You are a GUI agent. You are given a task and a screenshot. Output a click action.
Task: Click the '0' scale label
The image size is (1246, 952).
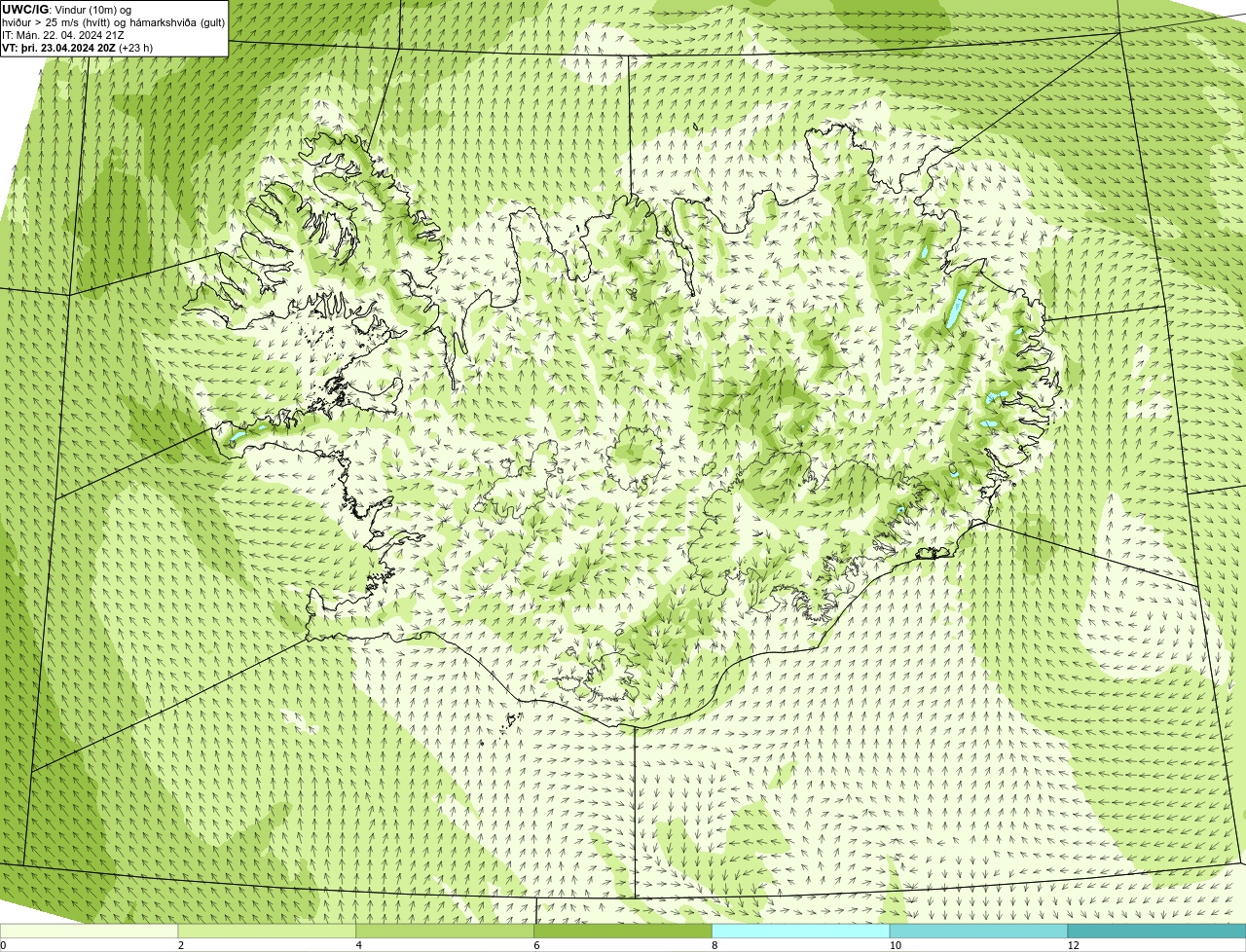click(3, 945)
